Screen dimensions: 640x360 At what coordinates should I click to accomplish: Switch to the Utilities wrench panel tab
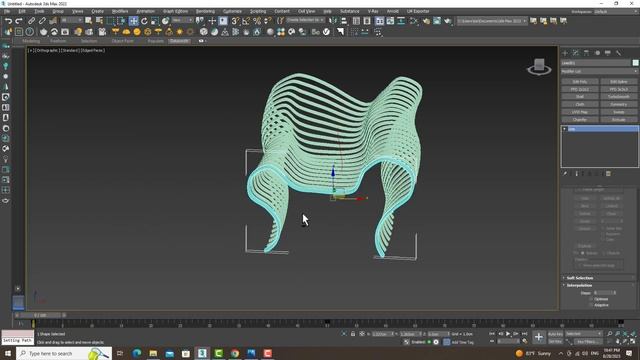point(618,53)
